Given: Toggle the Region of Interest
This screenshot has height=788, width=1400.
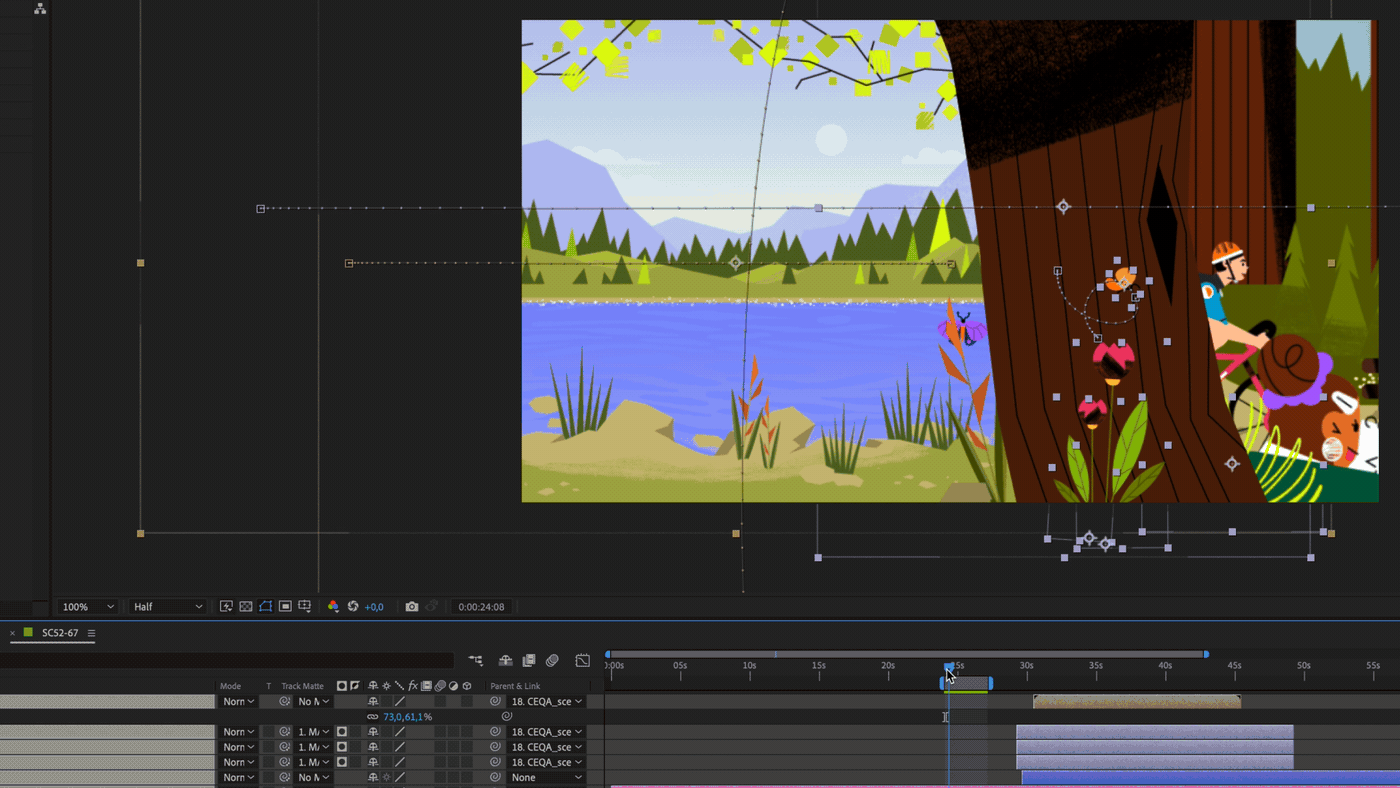Looking at the screenshot, I should [x=285, y=607].
